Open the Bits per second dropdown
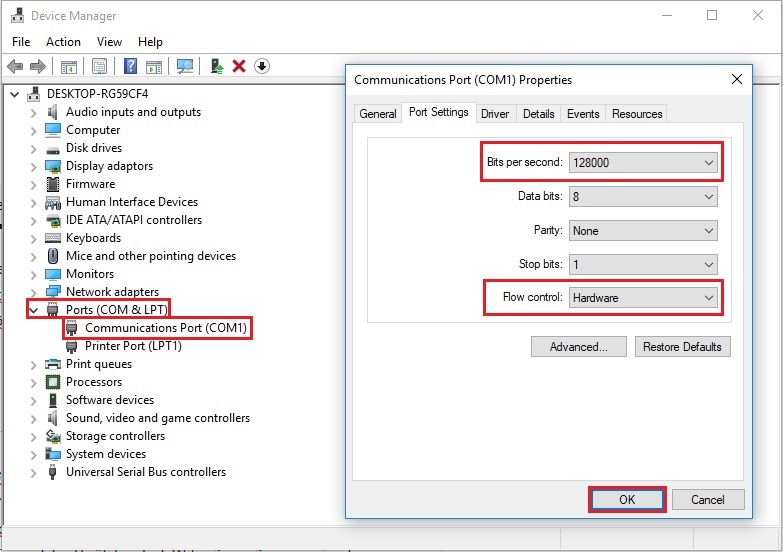783x552 pixels. coord(643,163)
